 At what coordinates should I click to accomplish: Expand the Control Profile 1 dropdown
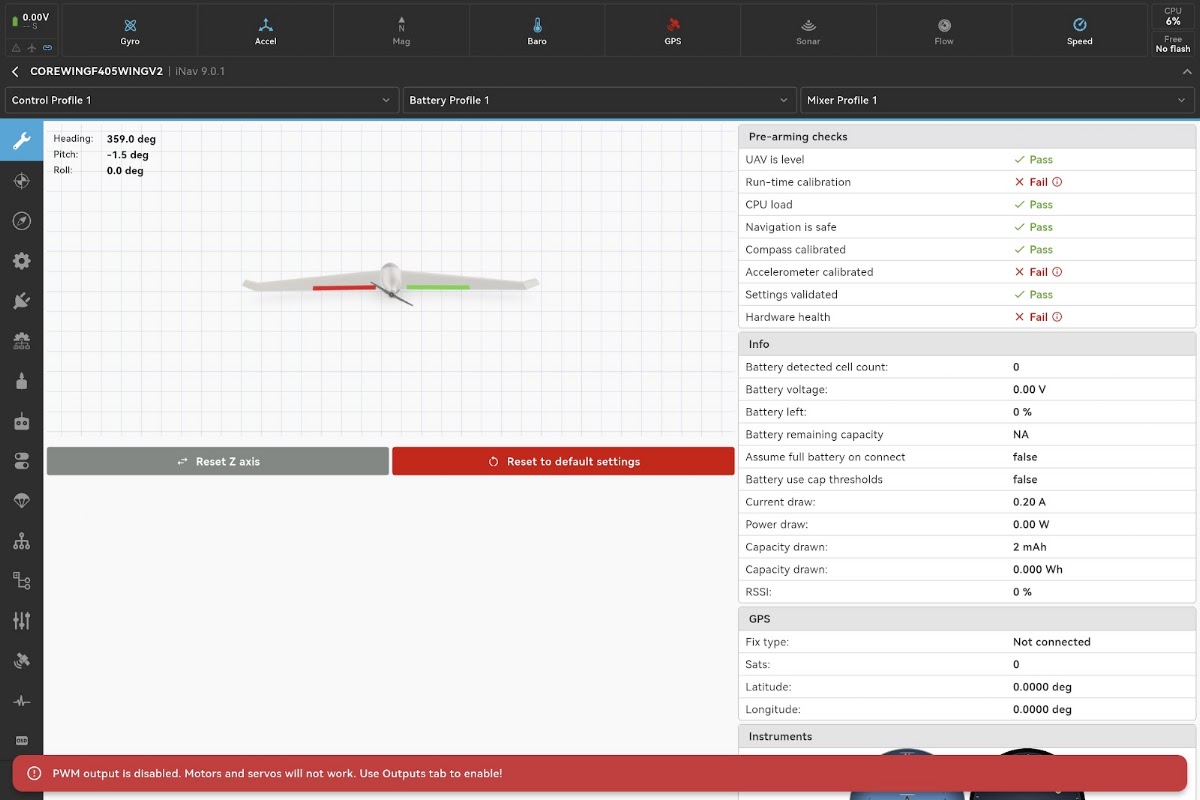tap(201, 100)
